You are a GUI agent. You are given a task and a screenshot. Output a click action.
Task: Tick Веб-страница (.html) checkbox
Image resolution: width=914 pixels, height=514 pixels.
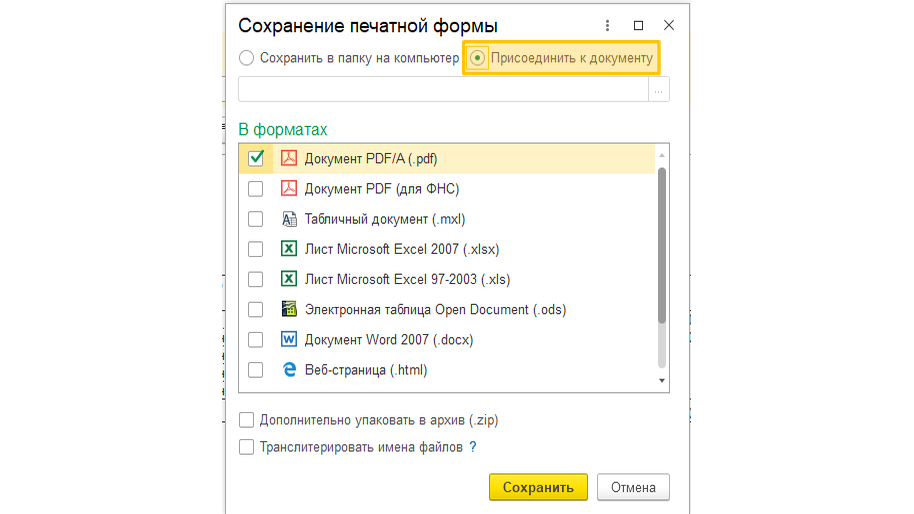pos(255,370)
